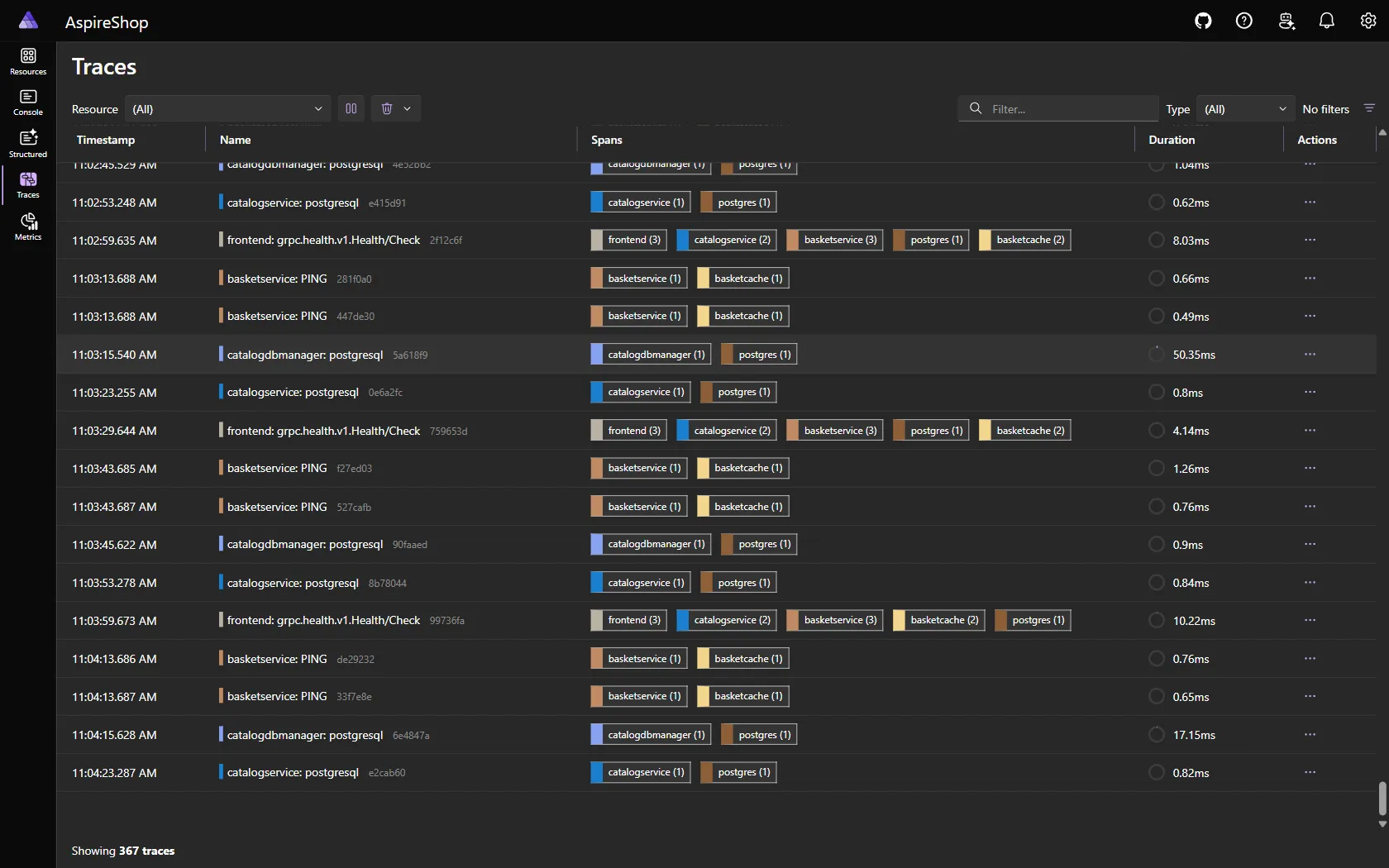Go to Metrics in the sidebar

[x=28, y=227]
